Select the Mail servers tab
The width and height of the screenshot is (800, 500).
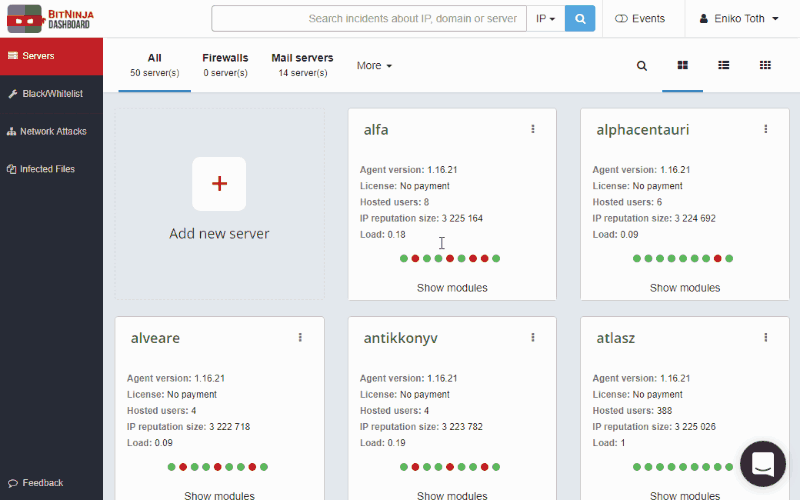[302, 65]
